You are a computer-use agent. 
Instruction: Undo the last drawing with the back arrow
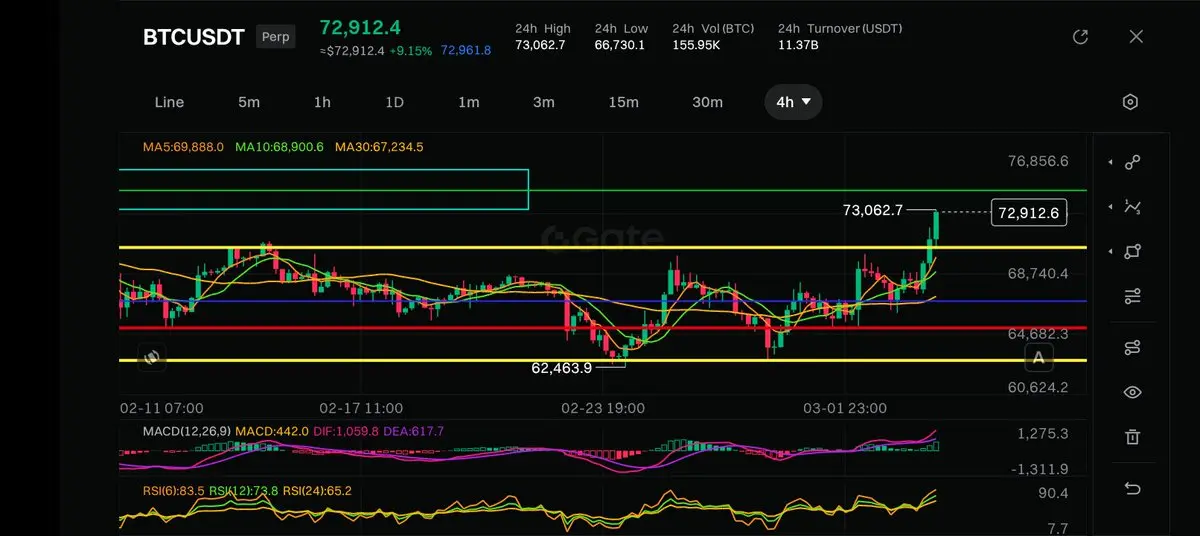click(1132, 488)
